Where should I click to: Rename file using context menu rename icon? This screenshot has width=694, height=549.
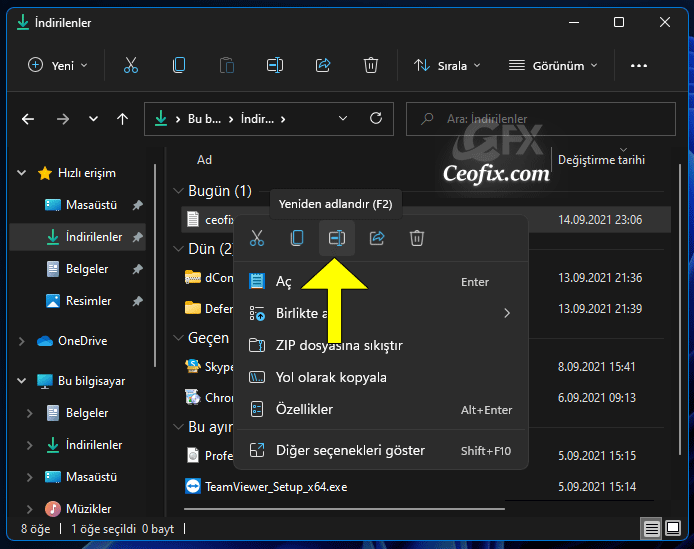pyautogui.click(x=337, y=238)
